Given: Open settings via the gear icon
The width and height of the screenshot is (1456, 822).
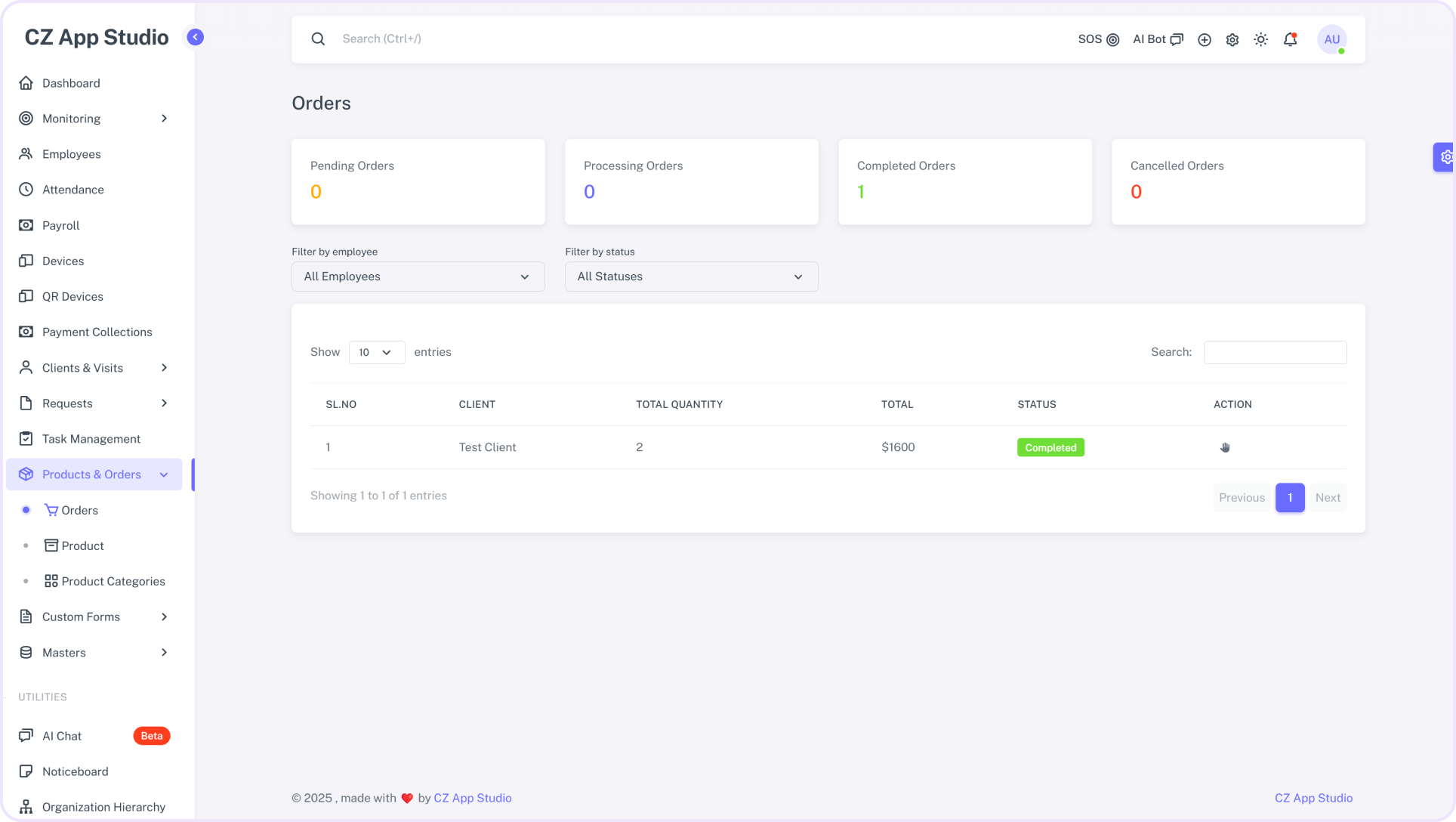Looking at the screenshot, I should pos(1232,39).
